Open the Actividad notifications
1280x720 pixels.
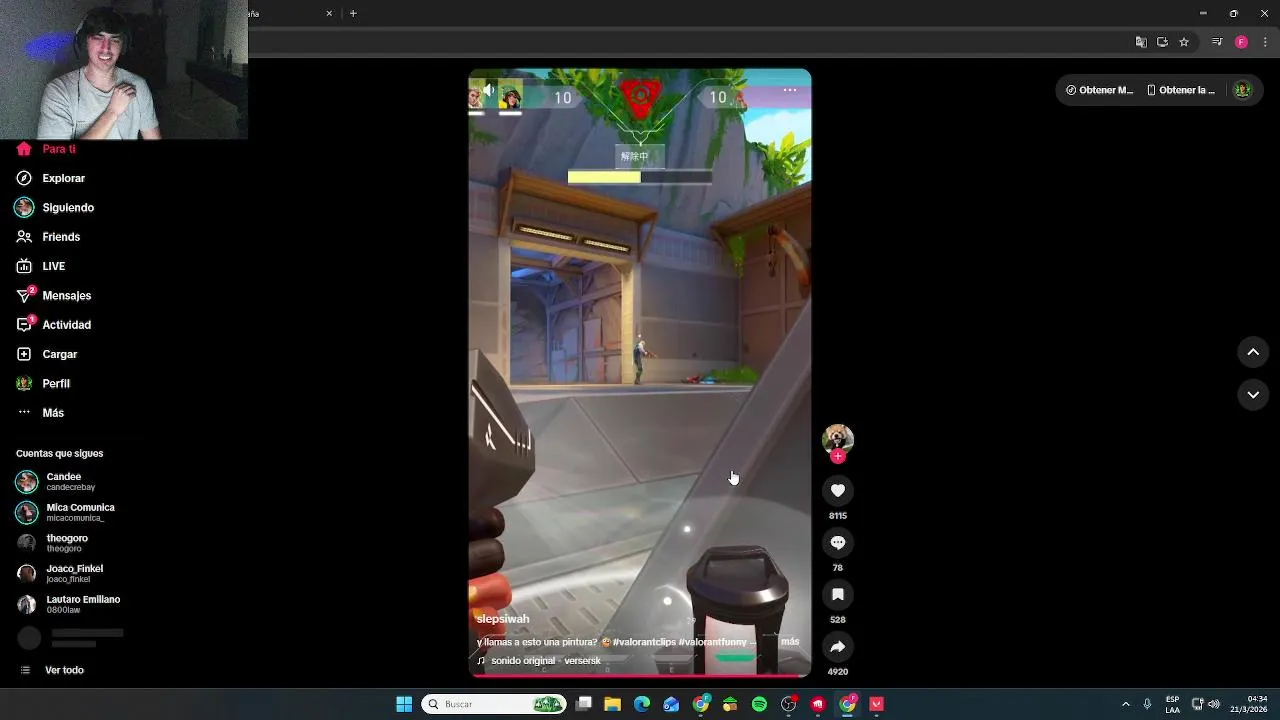pyautogui.click(x=53, y=325)
